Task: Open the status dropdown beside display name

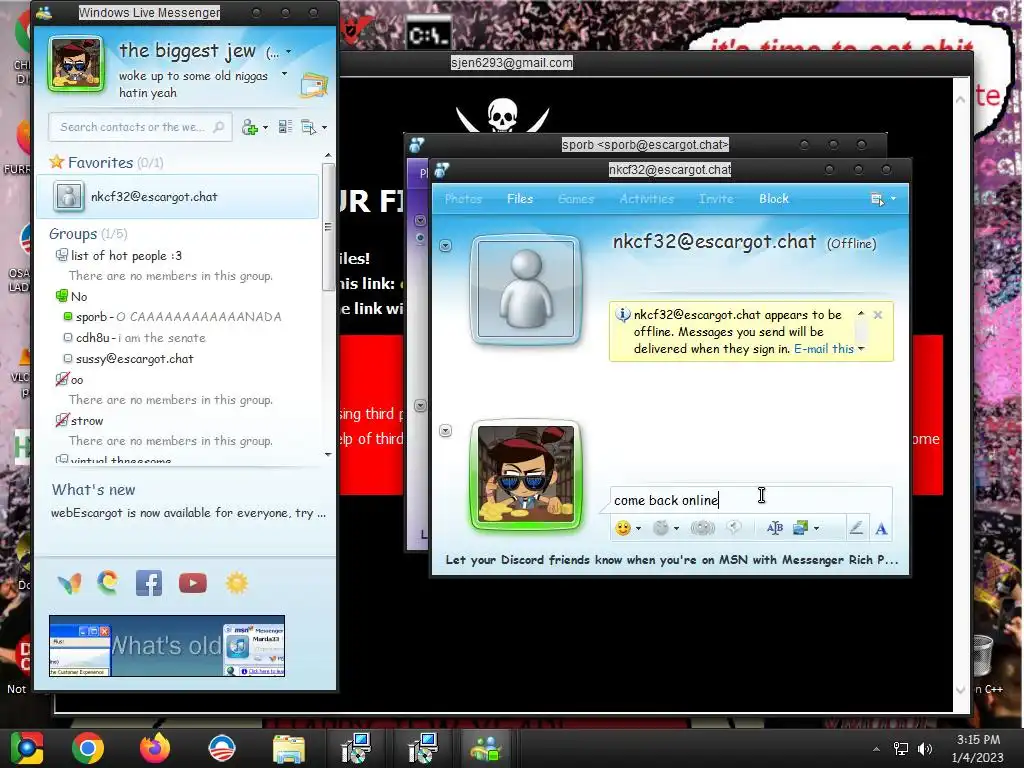Action: (289, 51)
